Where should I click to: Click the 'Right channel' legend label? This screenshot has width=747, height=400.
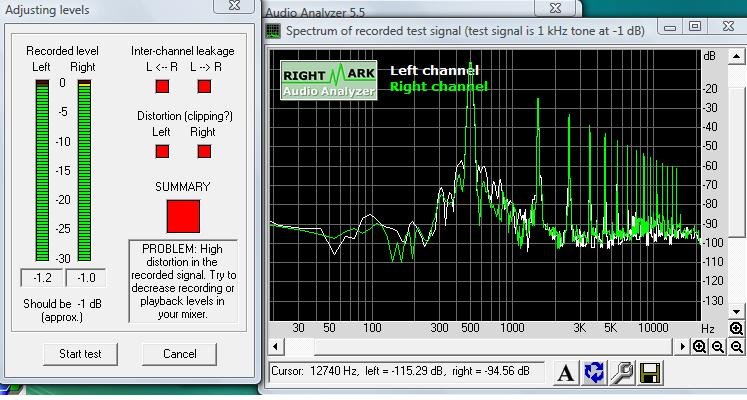pos(439,87)
